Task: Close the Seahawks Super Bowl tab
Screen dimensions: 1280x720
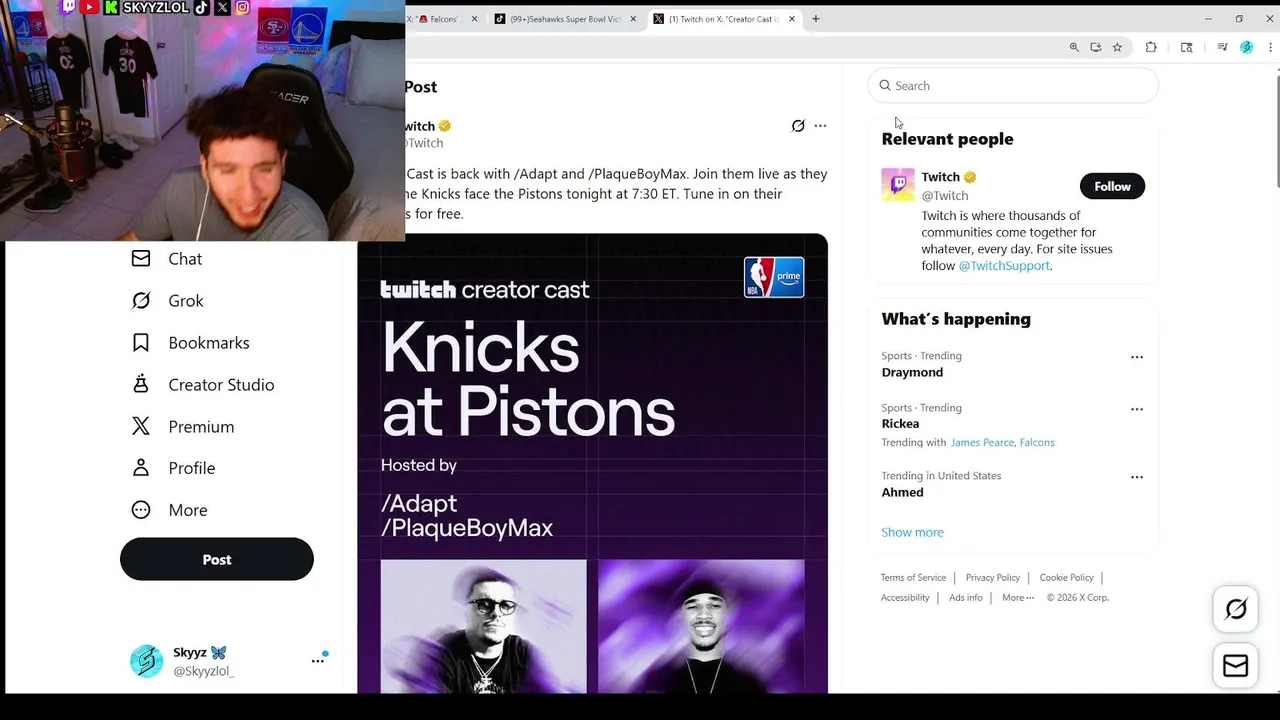Action: point(633,19)
